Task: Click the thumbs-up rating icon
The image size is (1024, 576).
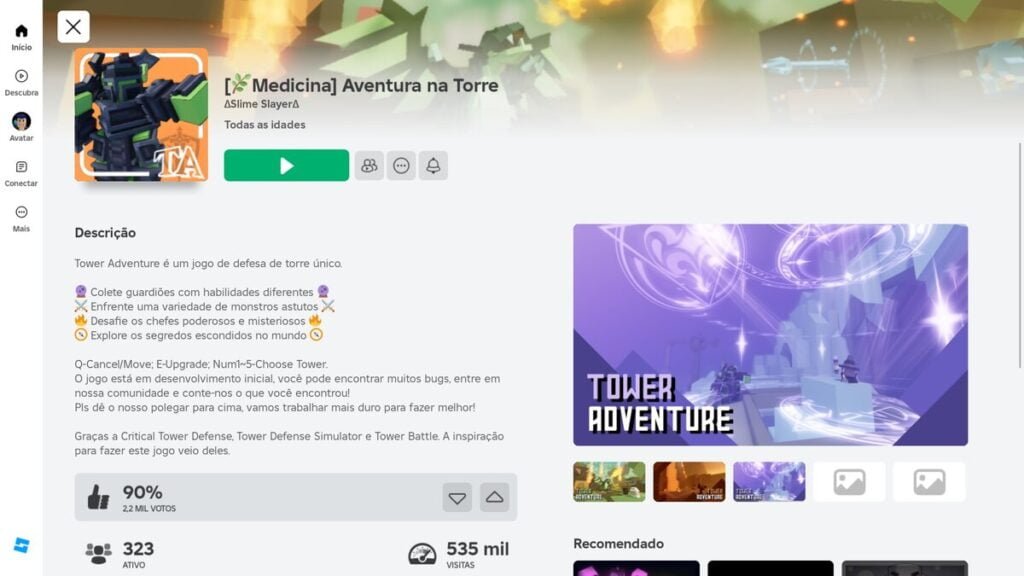Action: click(x=99, y=498)
